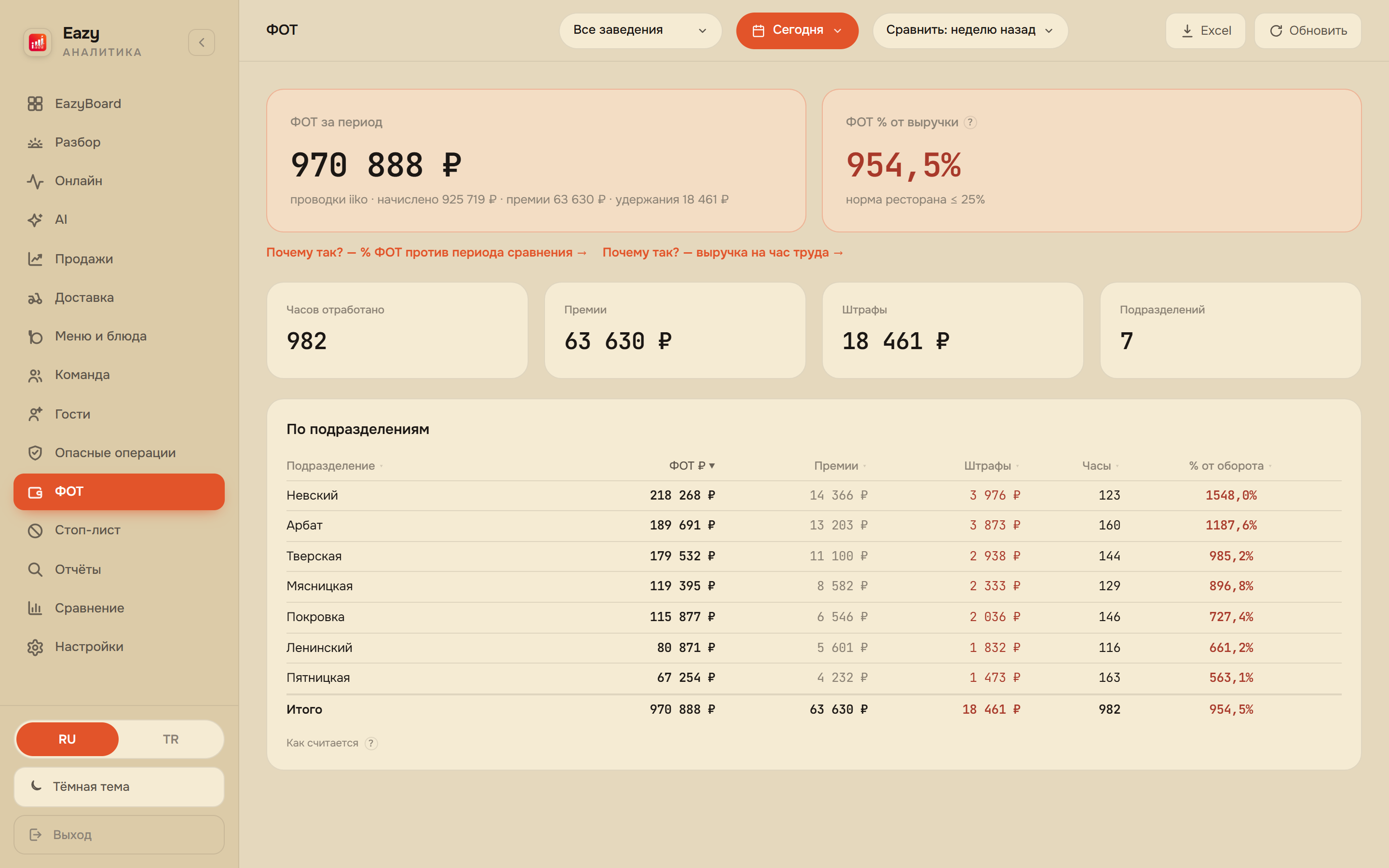Click question mark beside Как считается

(x=371, y=744)
